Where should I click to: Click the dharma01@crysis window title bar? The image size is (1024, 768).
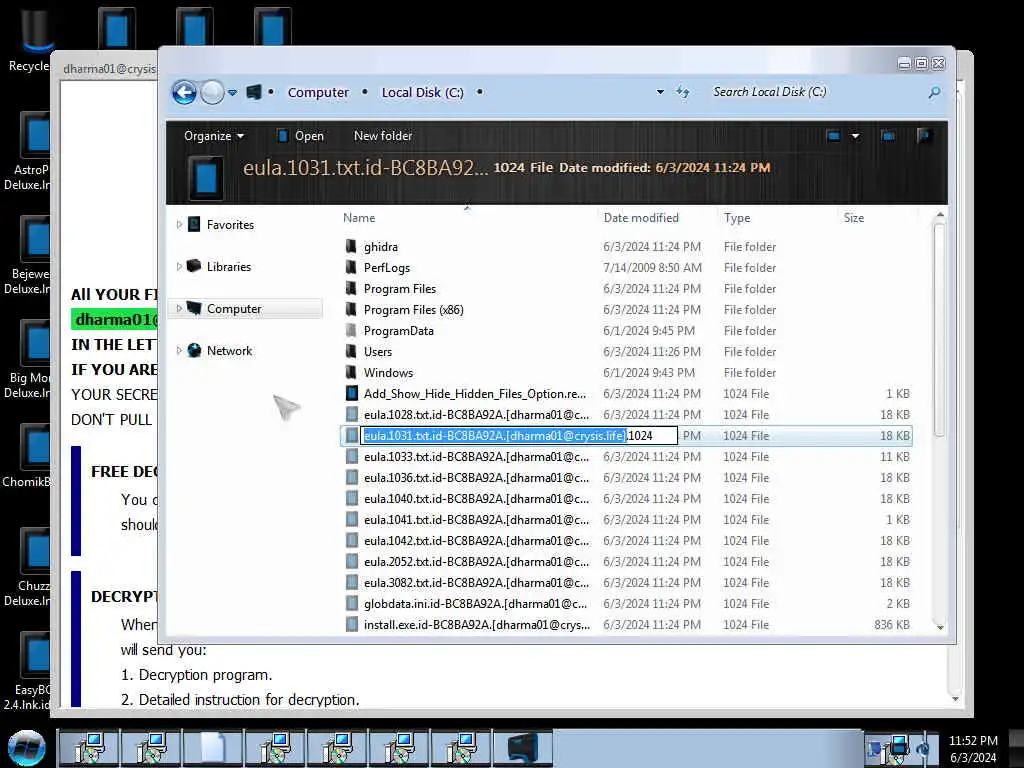point(108,68)
